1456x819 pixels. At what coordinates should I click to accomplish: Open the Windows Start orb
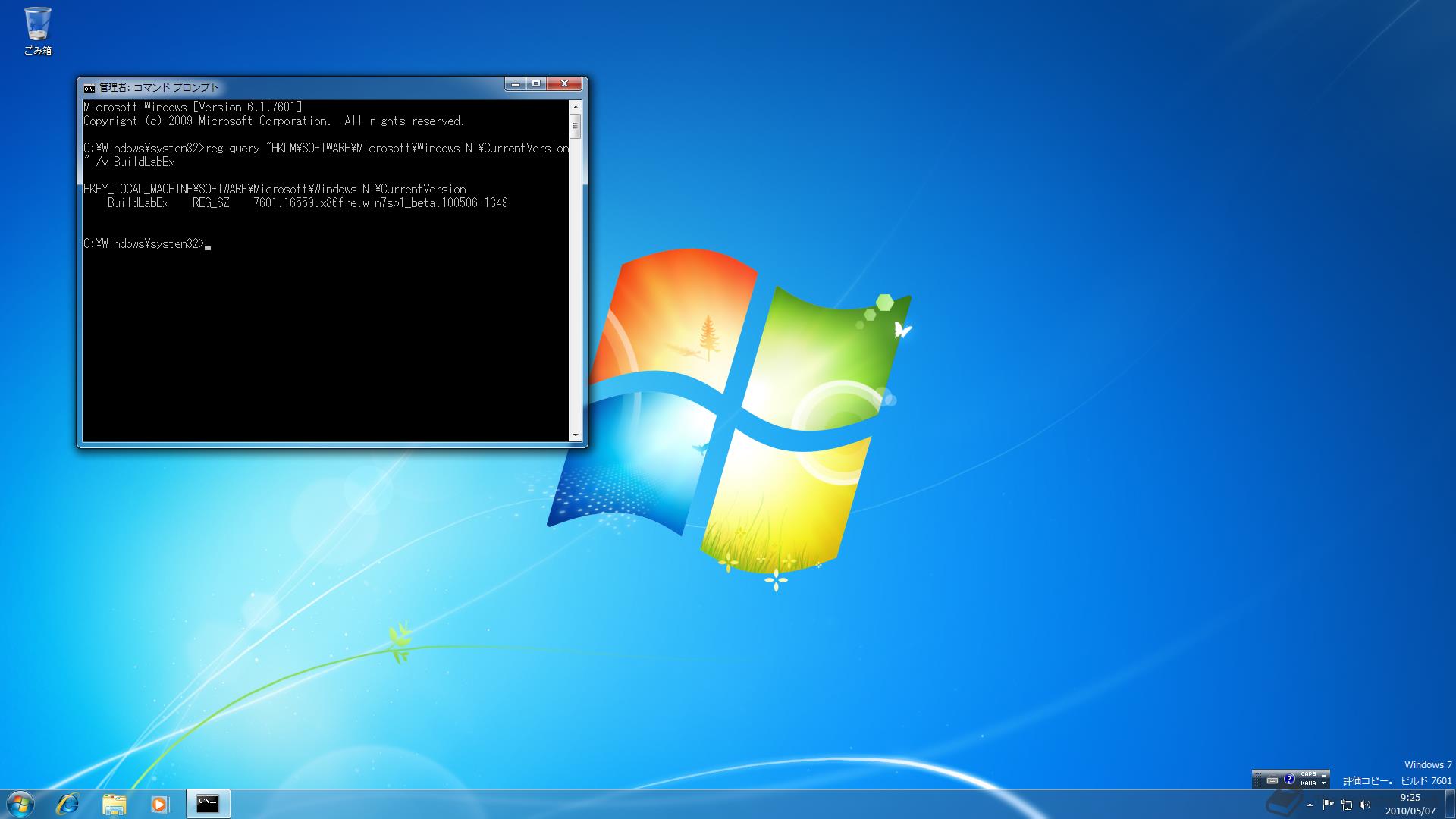pos(20,804)
